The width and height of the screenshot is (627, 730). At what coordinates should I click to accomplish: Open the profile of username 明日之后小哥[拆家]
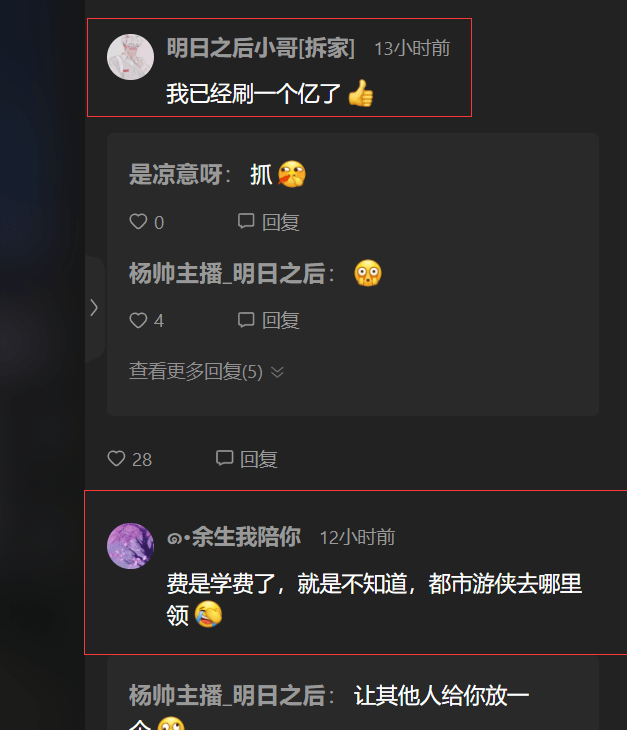point(261,48)
